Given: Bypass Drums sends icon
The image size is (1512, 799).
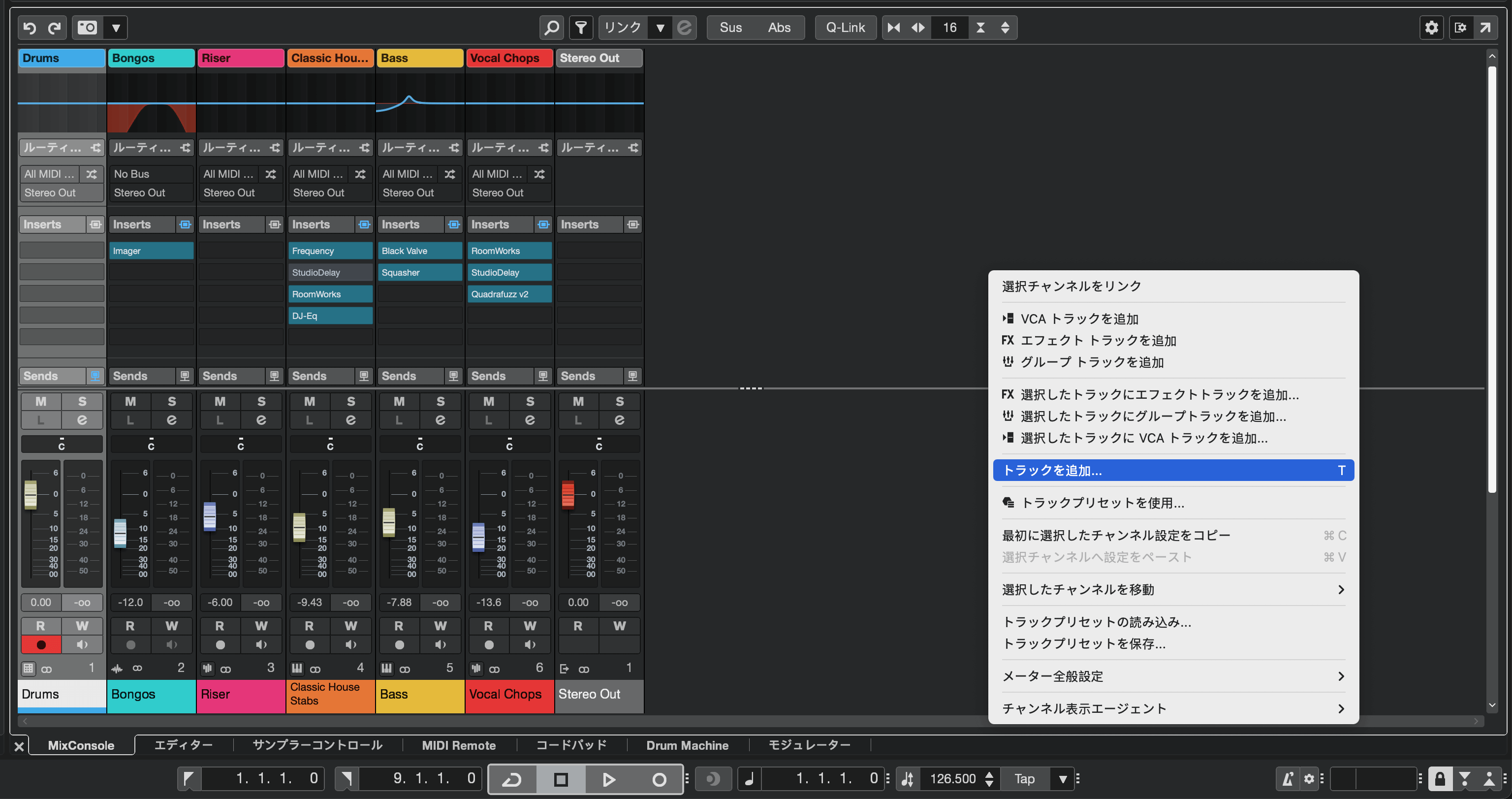Looking at the screenshot, I should 95,376.
